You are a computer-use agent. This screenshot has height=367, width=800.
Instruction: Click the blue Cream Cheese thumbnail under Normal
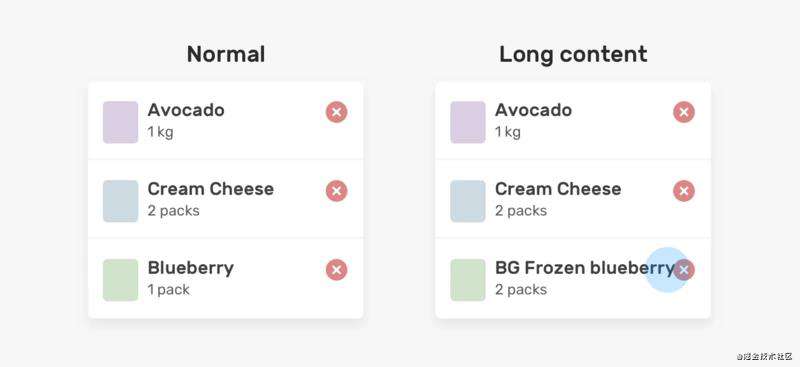(x=120, y=201)
